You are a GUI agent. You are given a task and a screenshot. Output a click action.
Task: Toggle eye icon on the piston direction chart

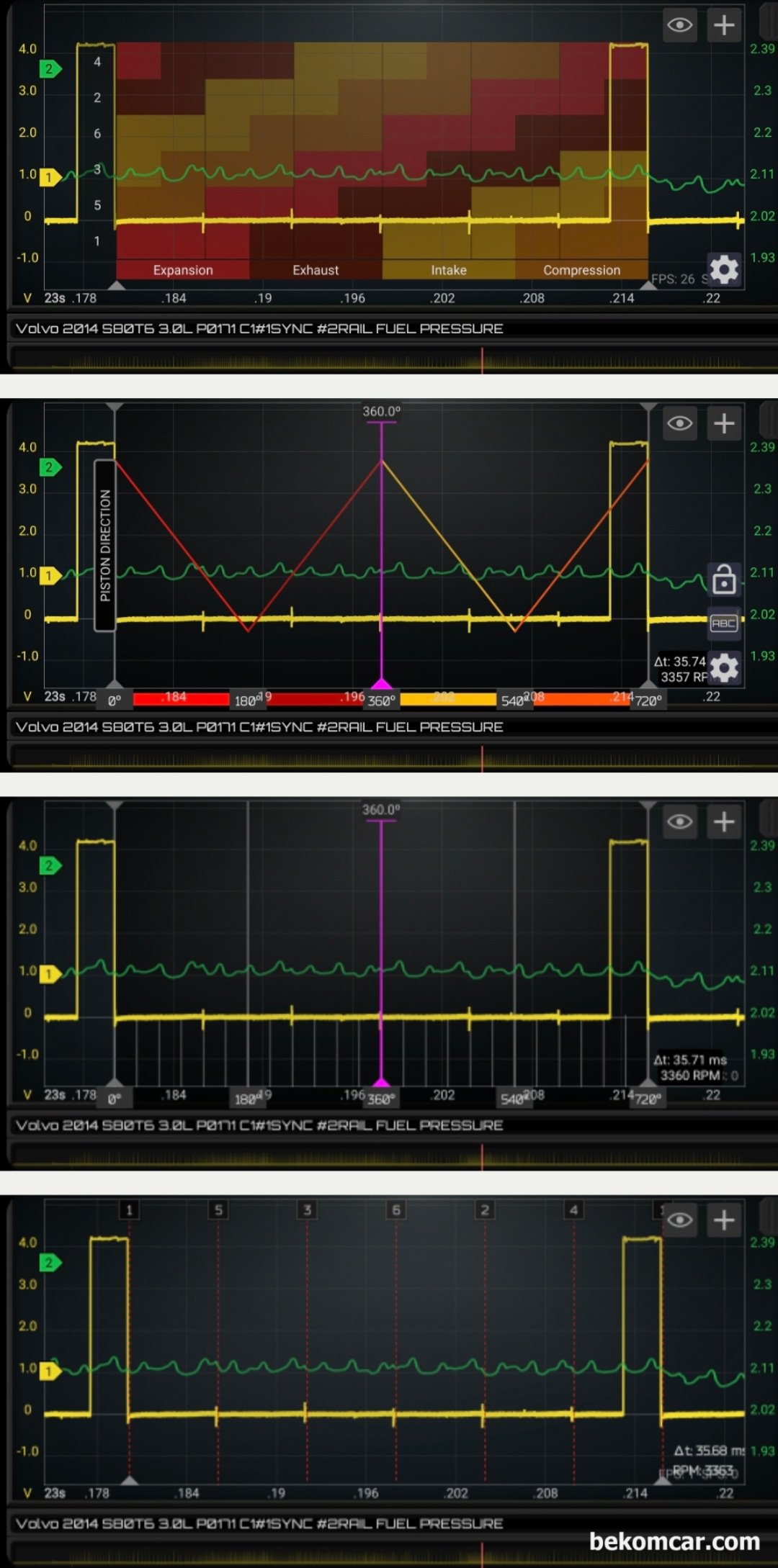pos(679,423)
